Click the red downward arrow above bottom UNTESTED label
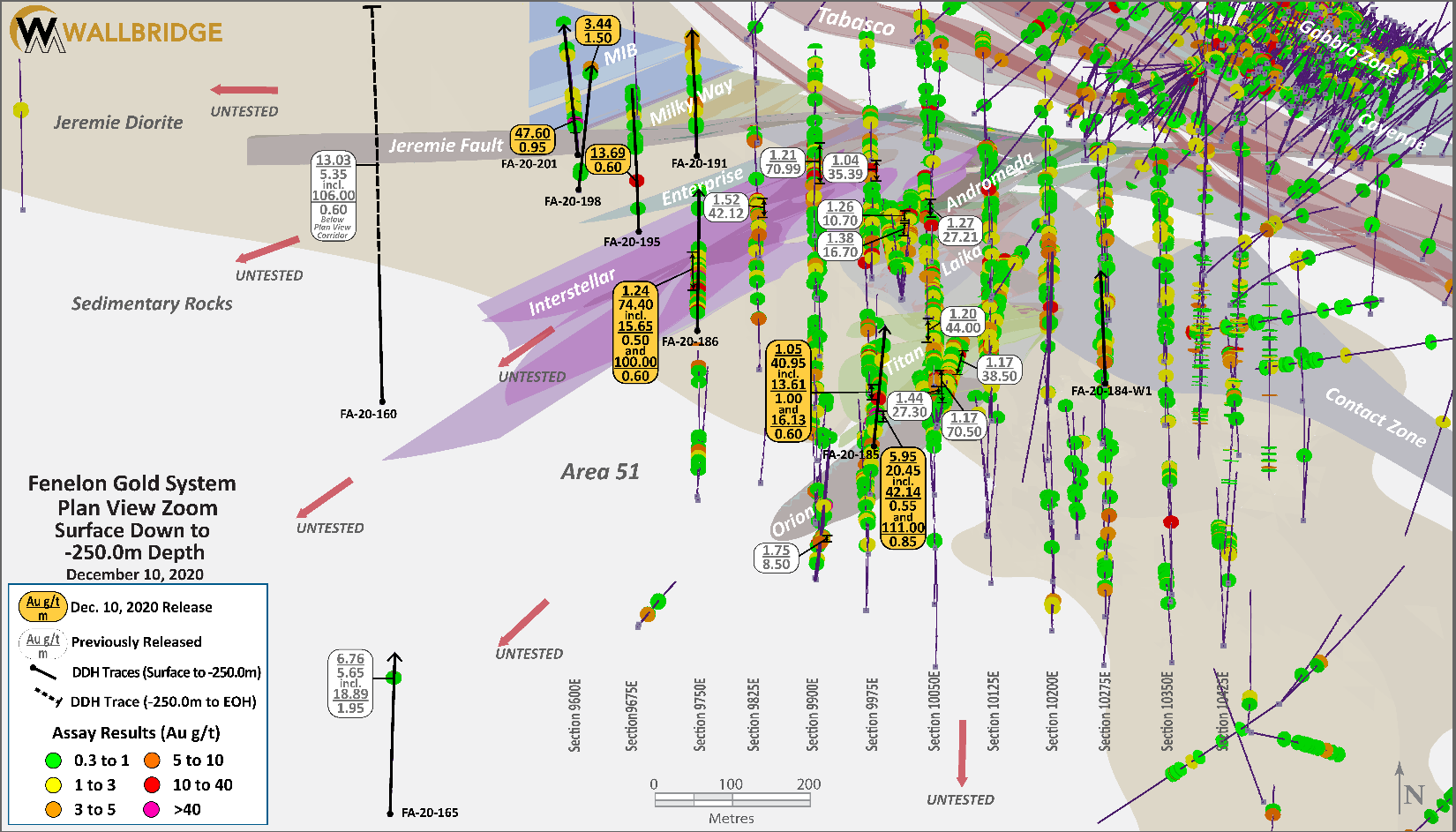This screenshot has height=832, width=1456. click(962, 752)
